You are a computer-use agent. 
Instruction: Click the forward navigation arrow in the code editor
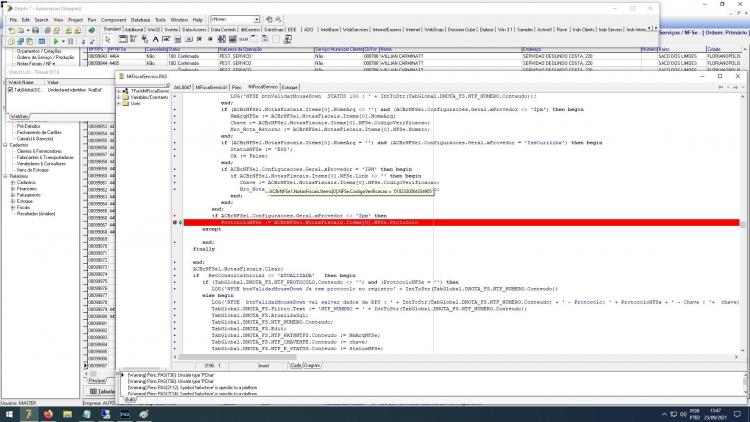tap(735, 87)
